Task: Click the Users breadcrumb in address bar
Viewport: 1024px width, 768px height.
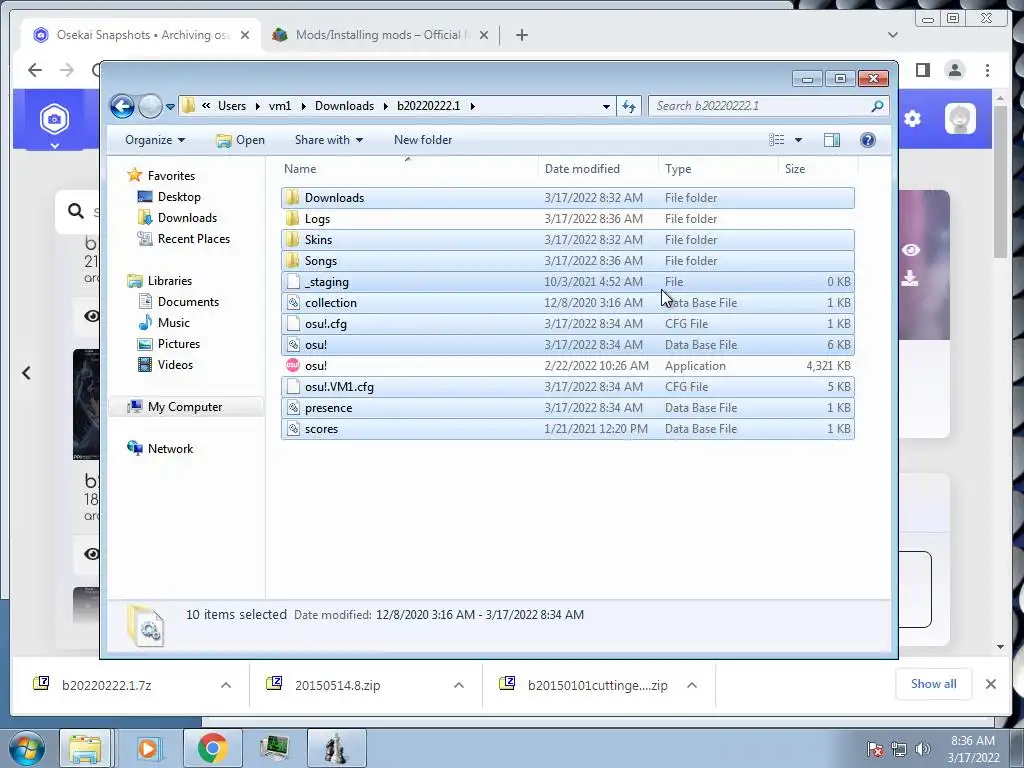Action: (x=232, y=106)
